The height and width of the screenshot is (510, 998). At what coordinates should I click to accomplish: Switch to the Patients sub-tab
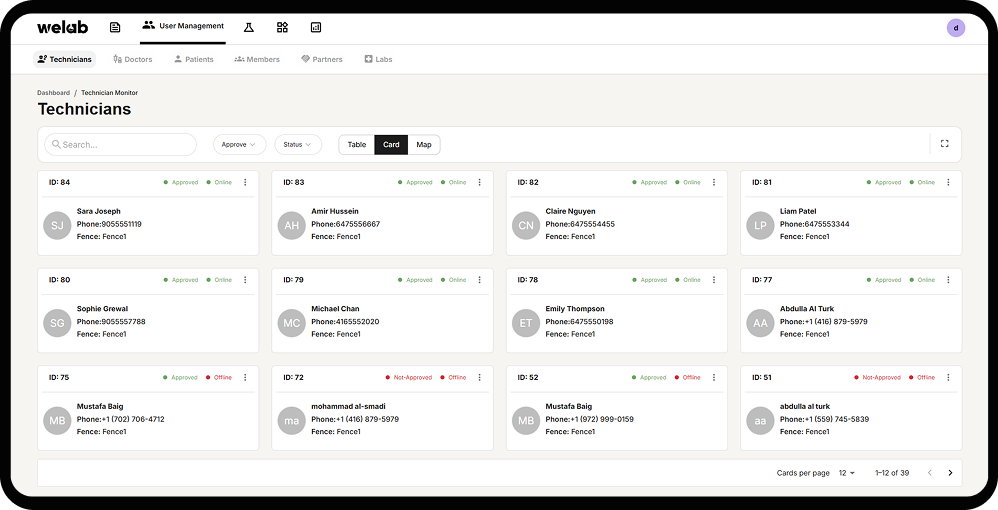click(x=194, y=59)
